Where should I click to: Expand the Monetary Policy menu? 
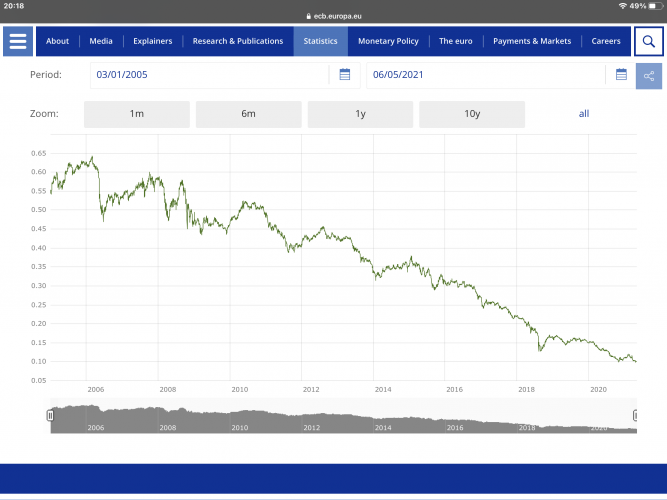tap(388, 41)
